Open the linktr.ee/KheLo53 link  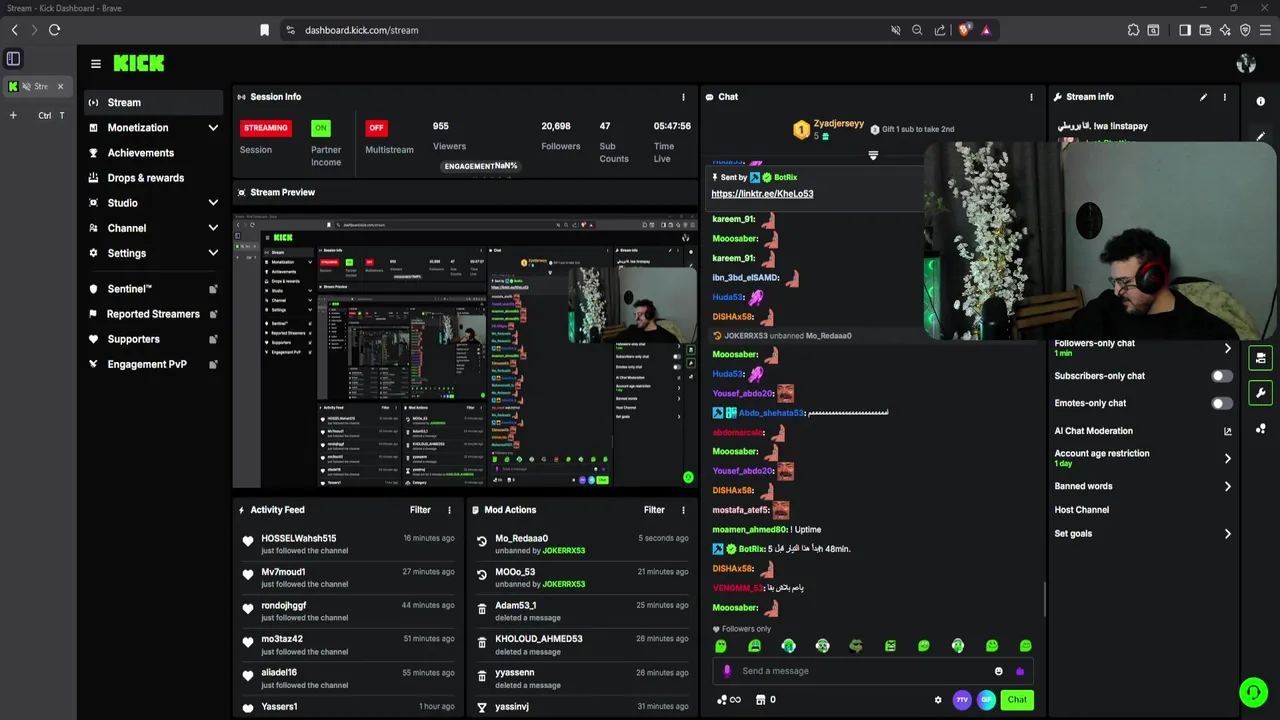point(762,194)
